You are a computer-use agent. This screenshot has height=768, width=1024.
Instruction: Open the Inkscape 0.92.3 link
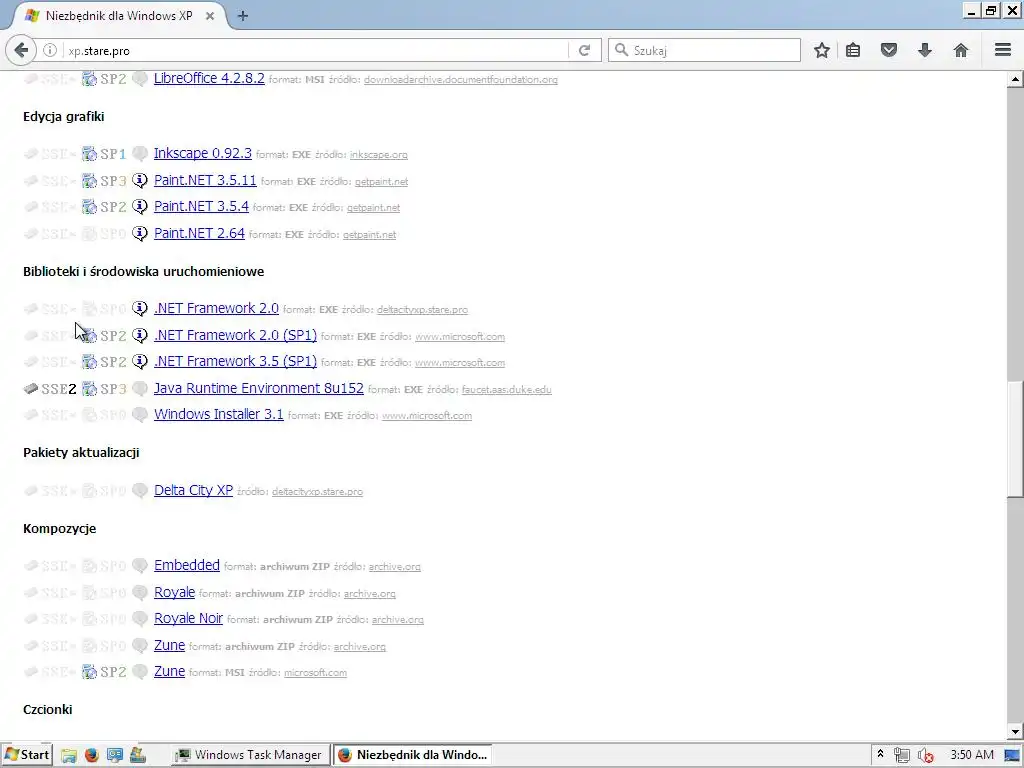tap(202, 153)
